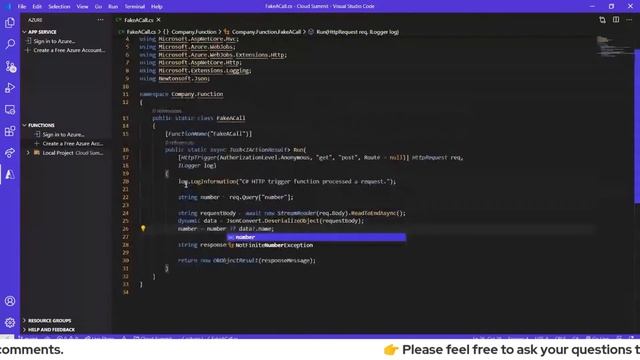Open the Live Share view icon
The height and width of the screenshot is (360, 640).
(10, 153)
